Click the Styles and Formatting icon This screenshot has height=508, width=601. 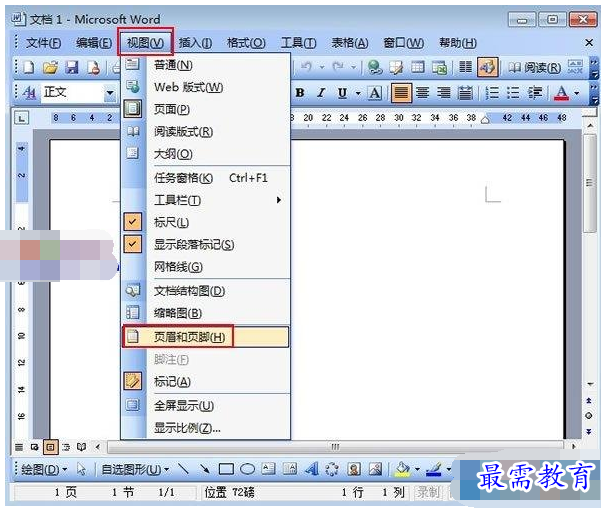(29, 93)
